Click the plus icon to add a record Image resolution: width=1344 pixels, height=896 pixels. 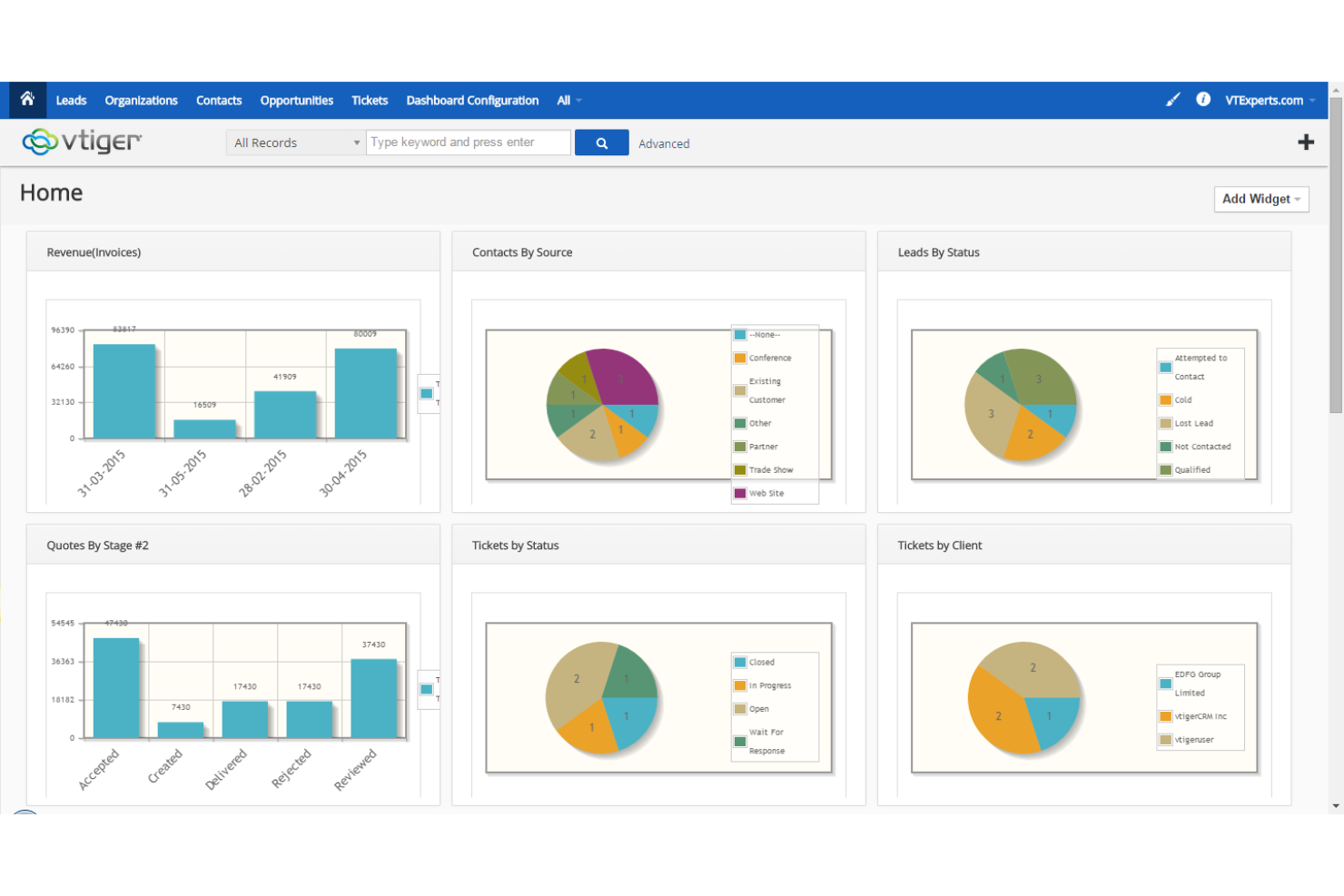point(1306,142)
